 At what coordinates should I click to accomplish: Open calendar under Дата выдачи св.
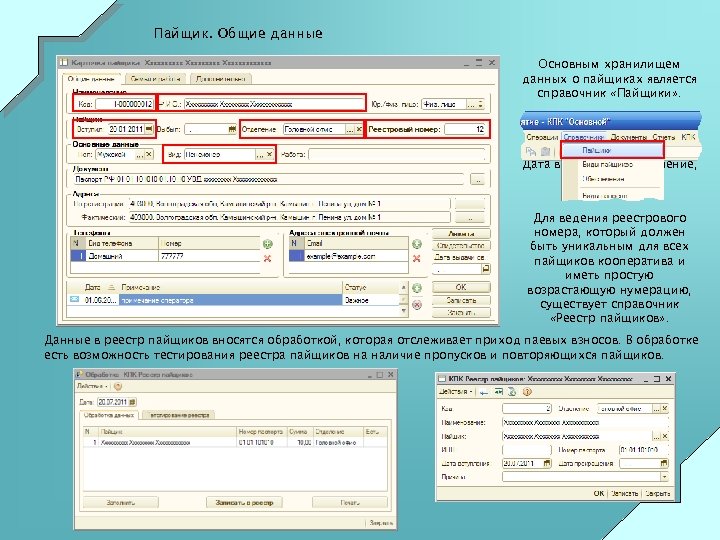tap(485, 269)
